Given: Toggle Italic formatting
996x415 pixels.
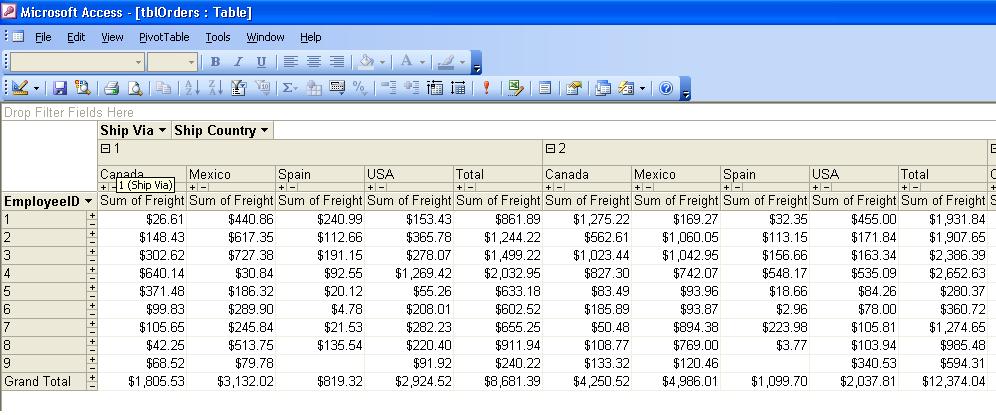Looking at the screenshot, I should [x=238, y=62].
